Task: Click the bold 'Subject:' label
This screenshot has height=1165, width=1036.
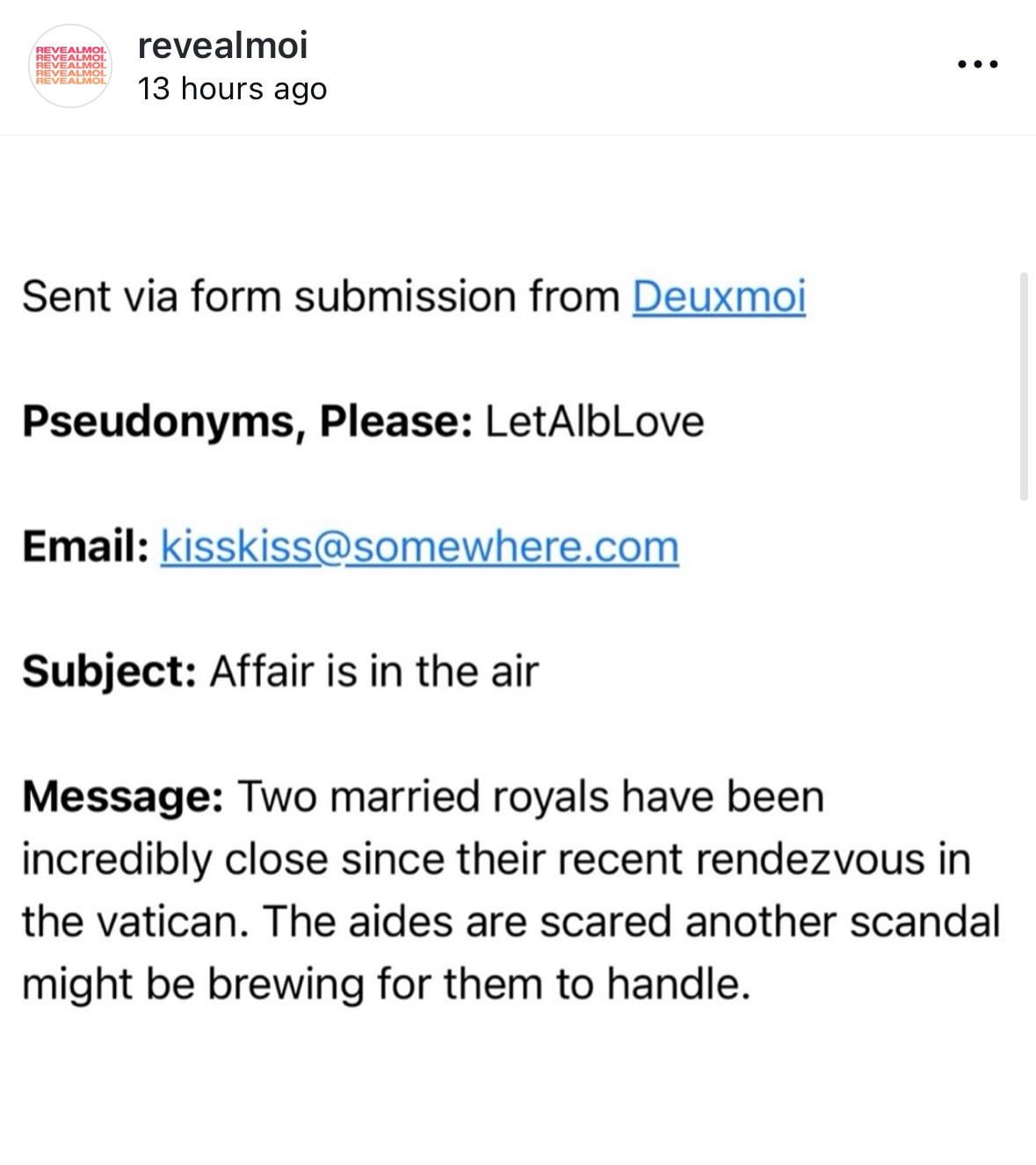Action: click(108, 672)
